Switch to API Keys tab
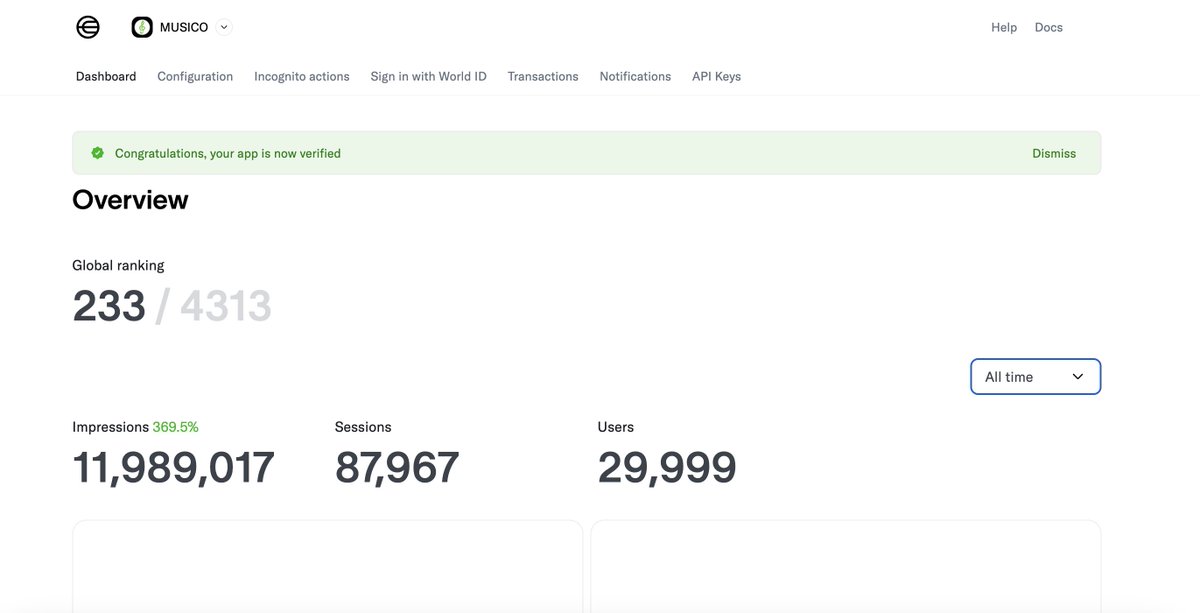This screenshot has height=613, width=1200. pos(716,76)
